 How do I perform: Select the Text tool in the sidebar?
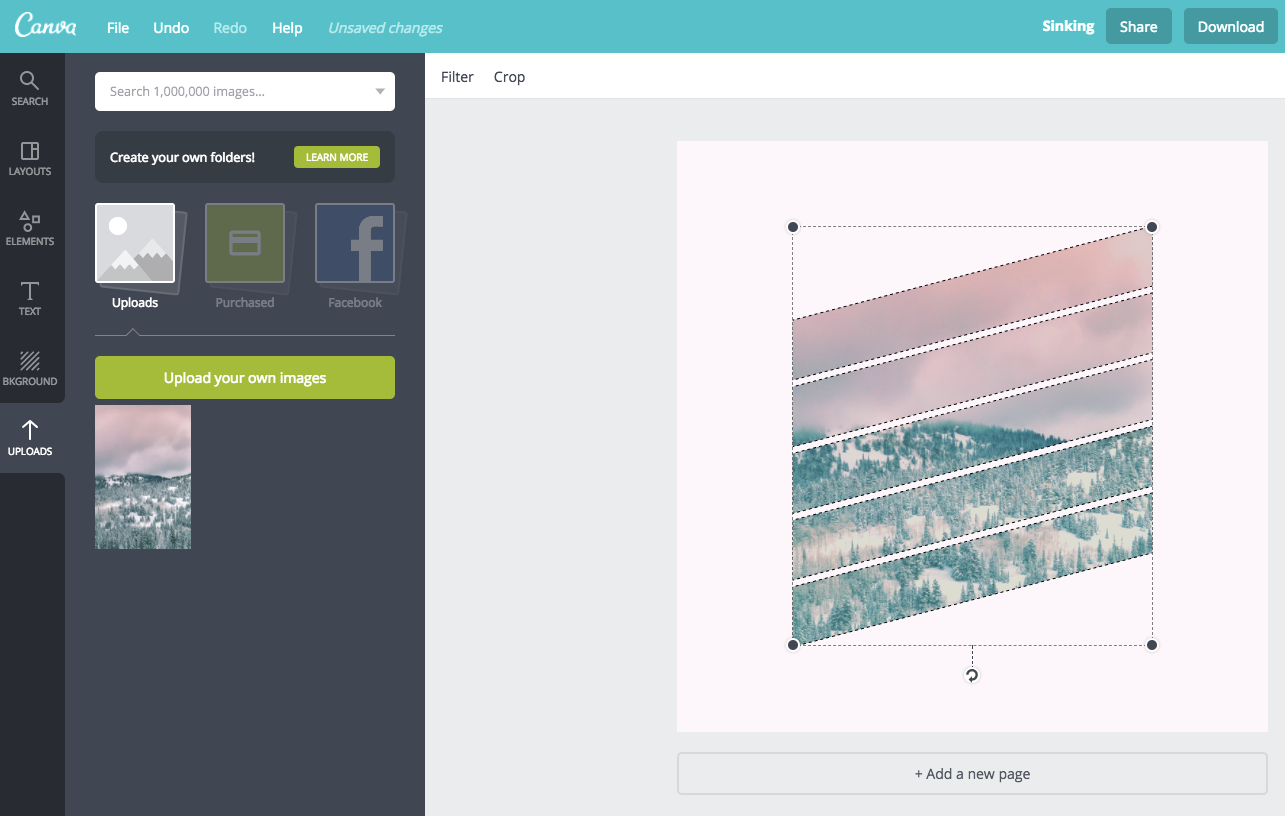tap(30, 297)
